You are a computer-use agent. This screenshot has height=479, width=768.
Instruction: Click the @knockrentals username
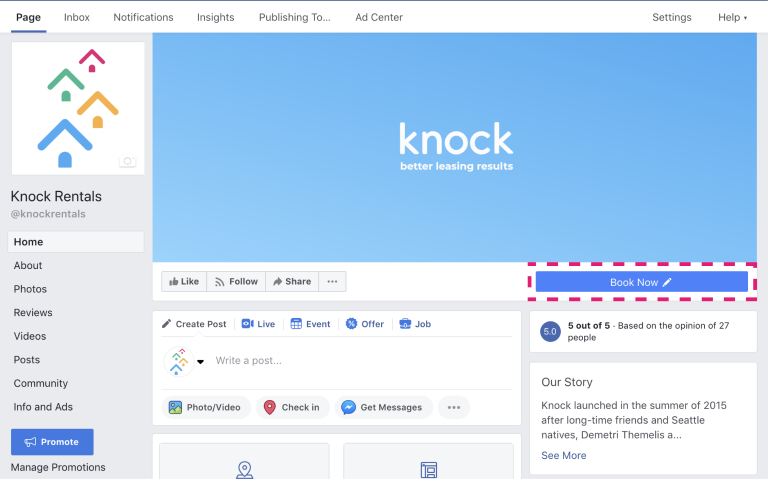48,214
